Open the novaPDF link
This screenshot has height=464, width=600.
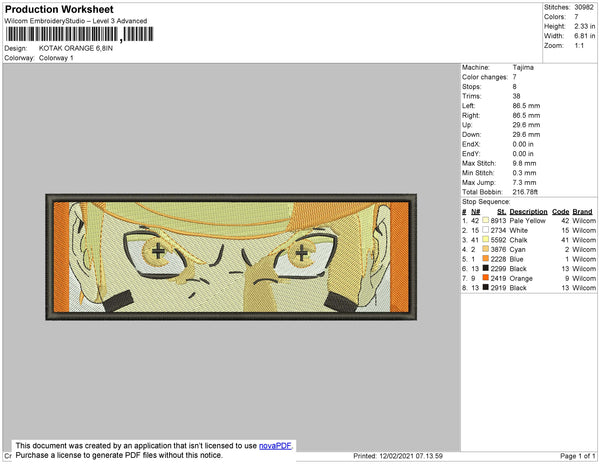[x=275, y=446]
